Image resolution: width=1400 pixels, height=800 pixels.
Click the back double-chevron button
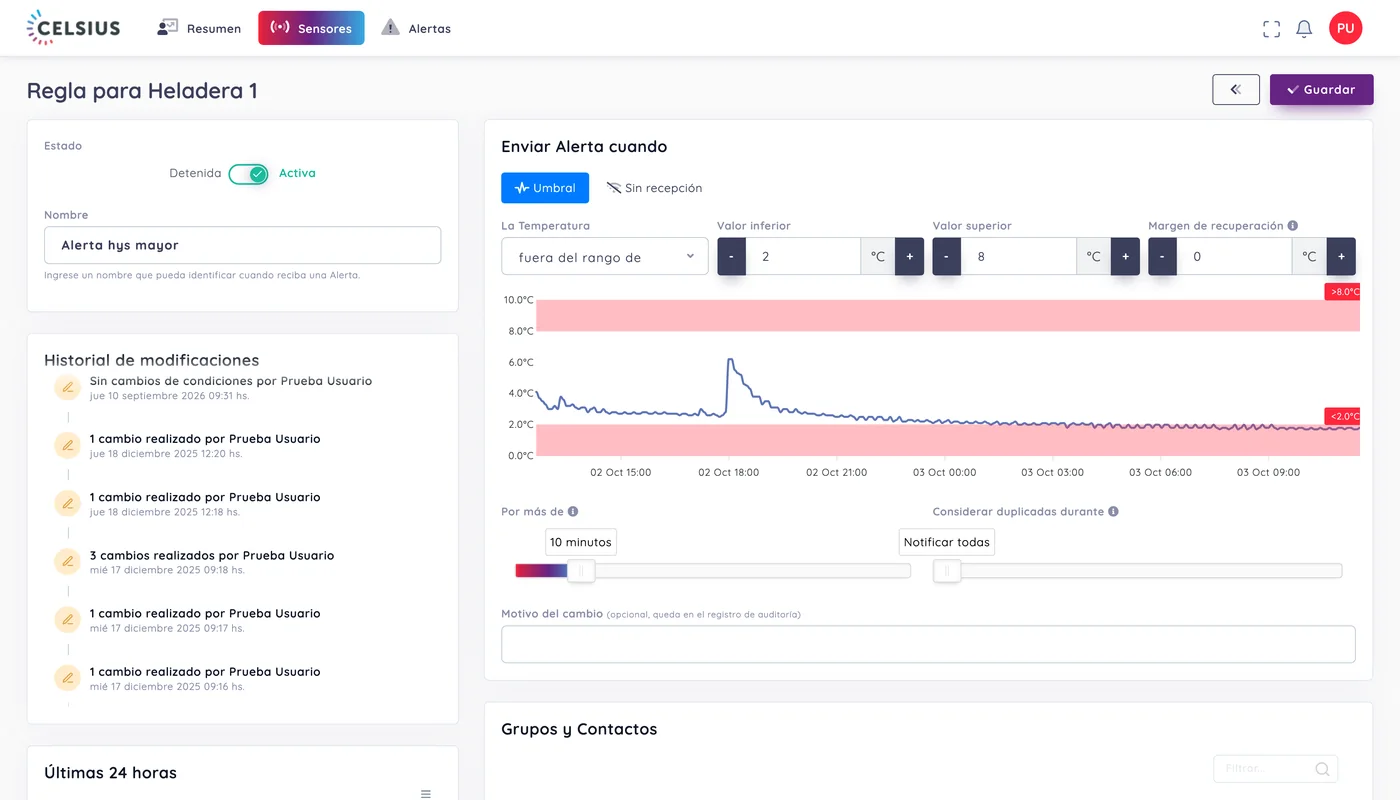tap(1236, 90)
